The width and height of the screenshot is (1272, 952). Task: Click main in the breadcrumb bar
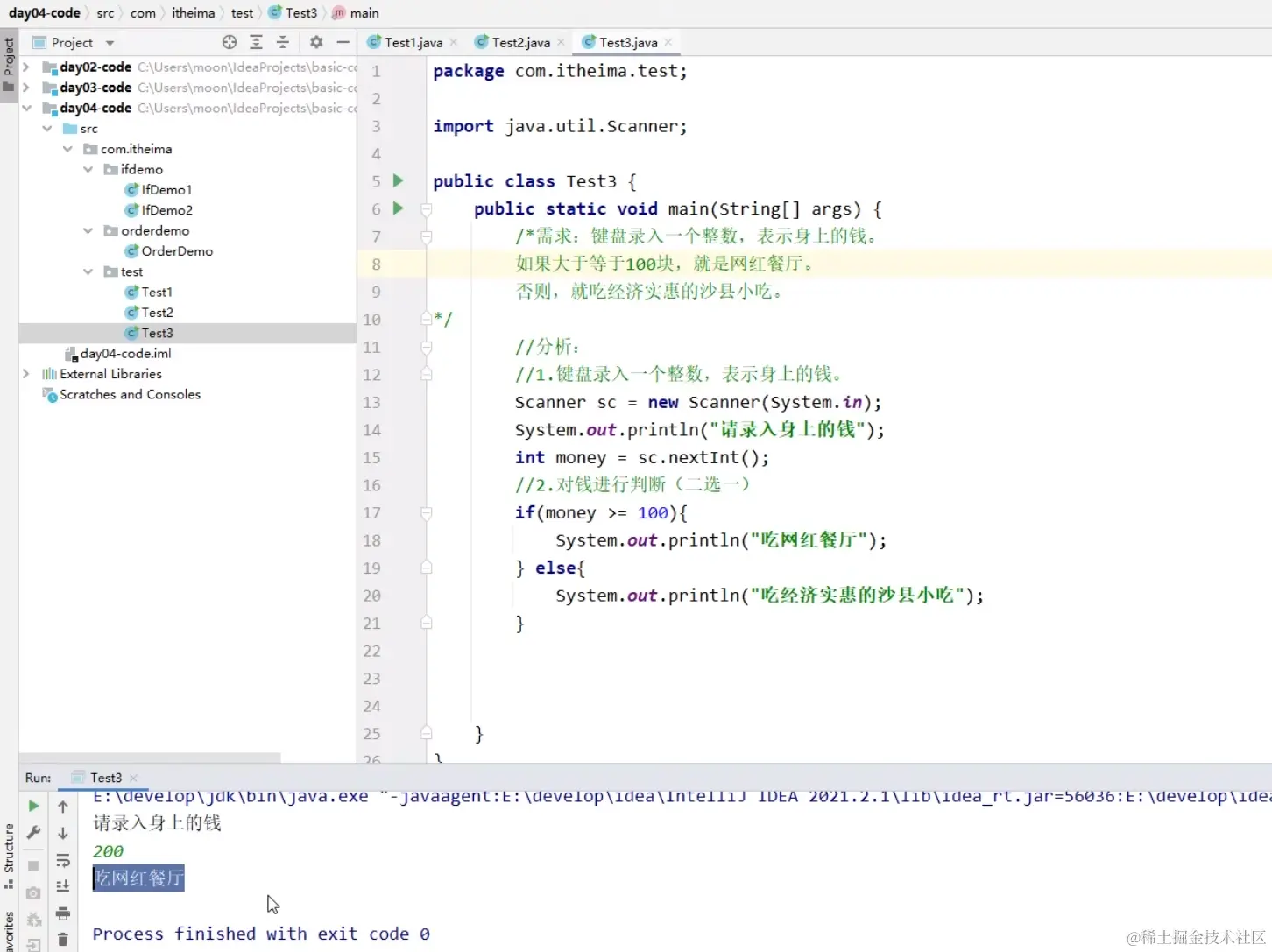pos(357,12)
